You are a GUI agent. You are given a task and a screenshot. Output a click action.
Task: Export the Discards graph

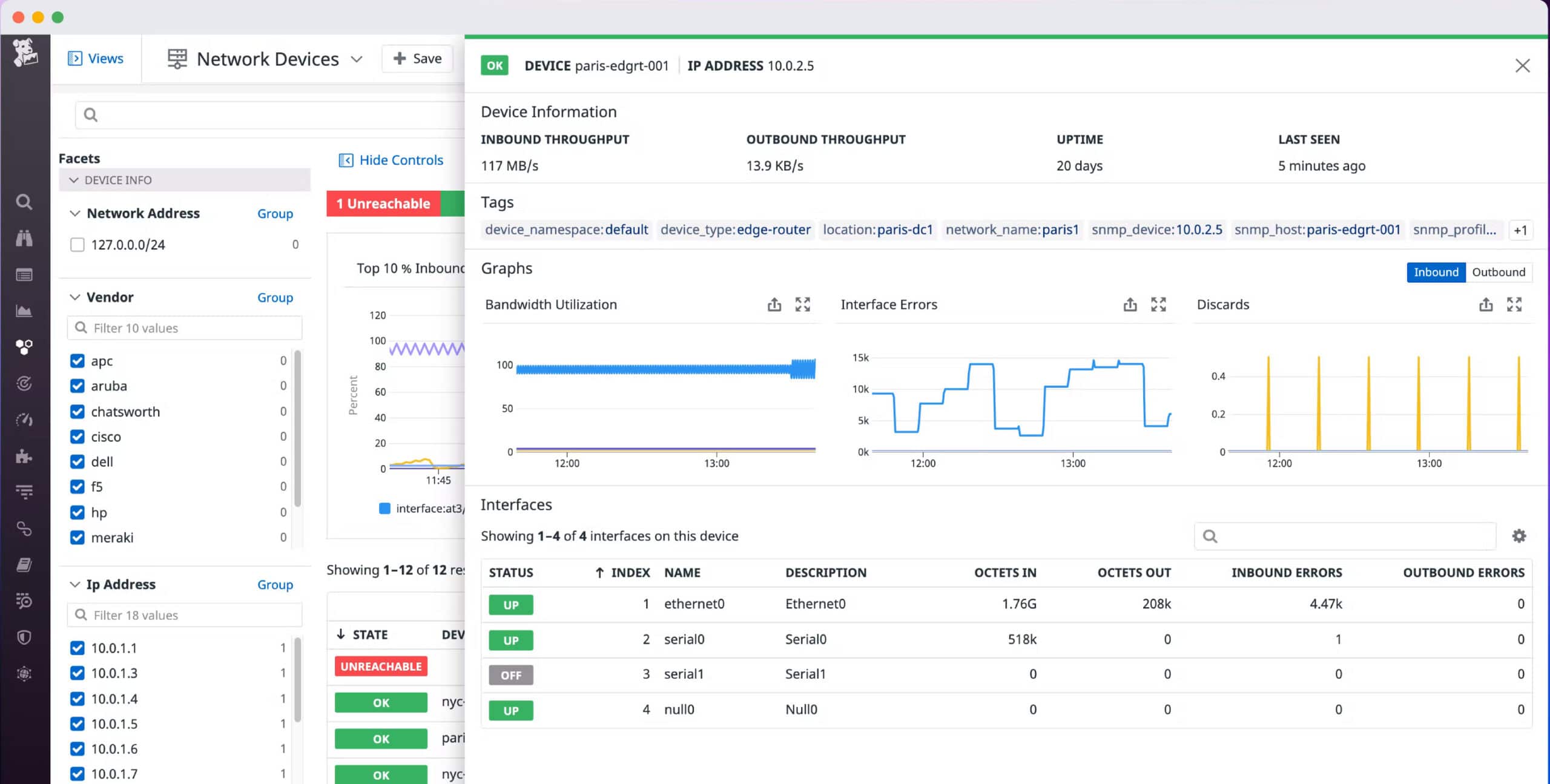1486,305
